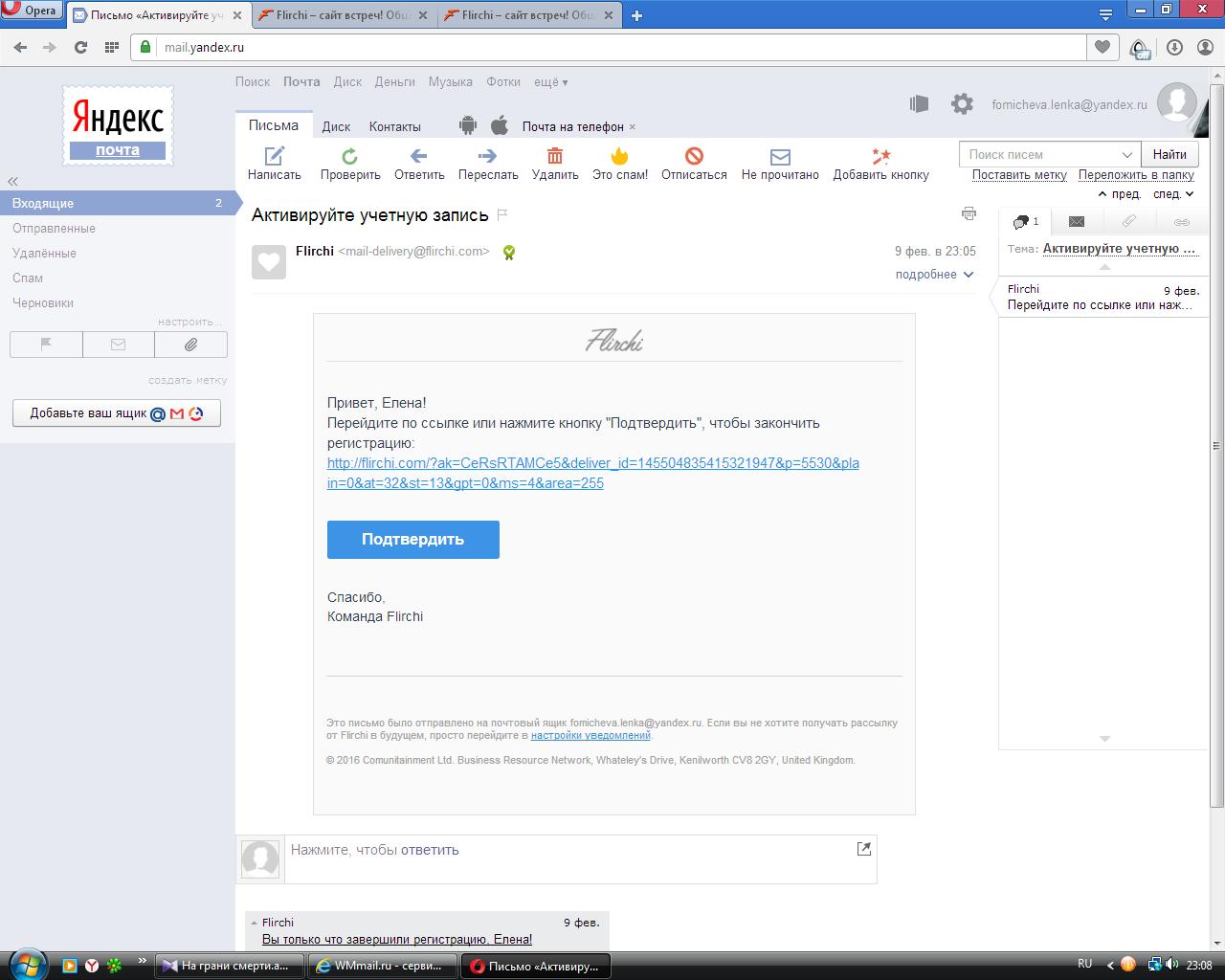Mark the letter as unread (Не прочитано)

(x=780, y=164)
